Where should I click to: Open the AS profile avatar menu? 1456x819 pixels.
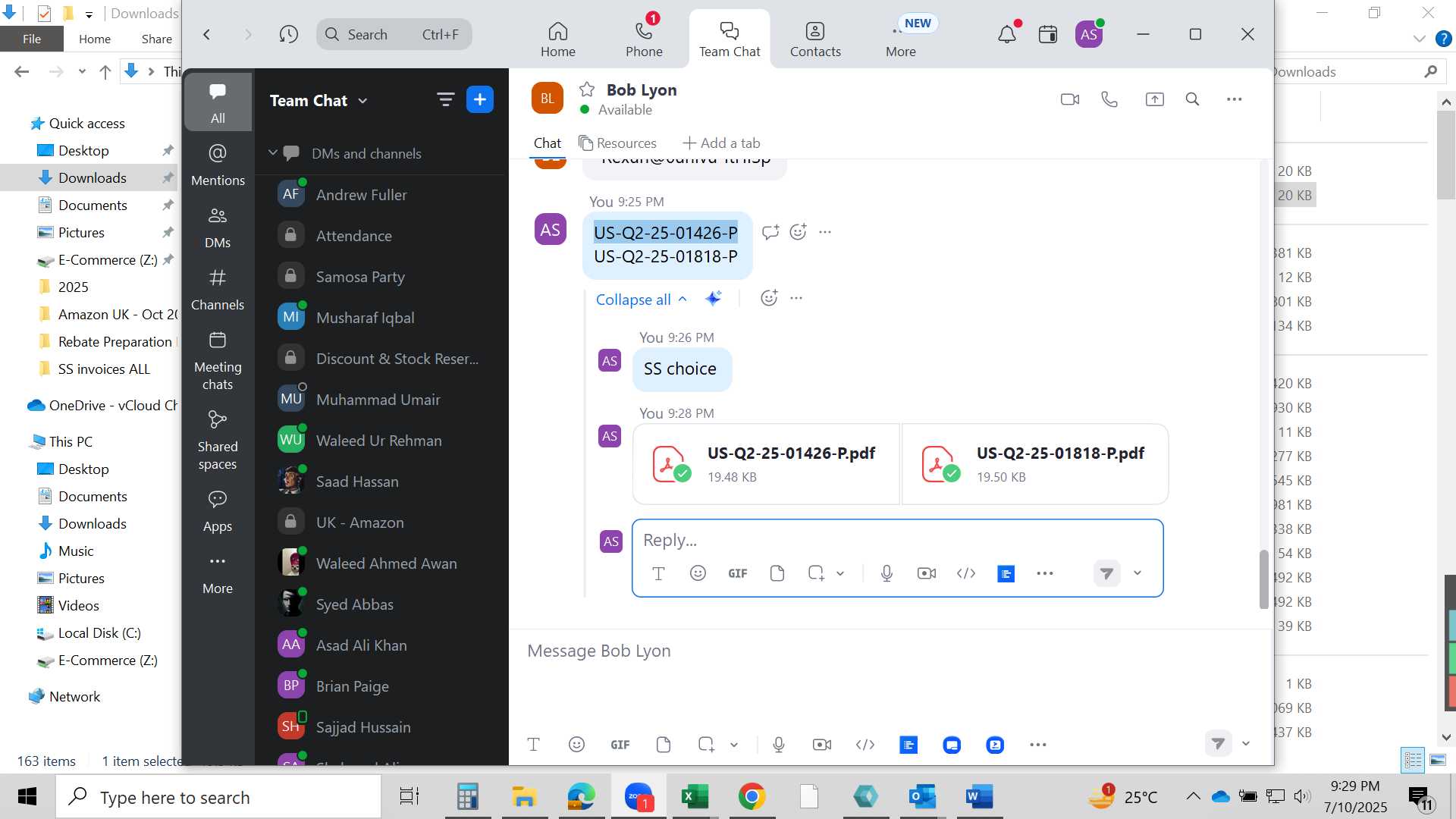[x=1089, y=34]
